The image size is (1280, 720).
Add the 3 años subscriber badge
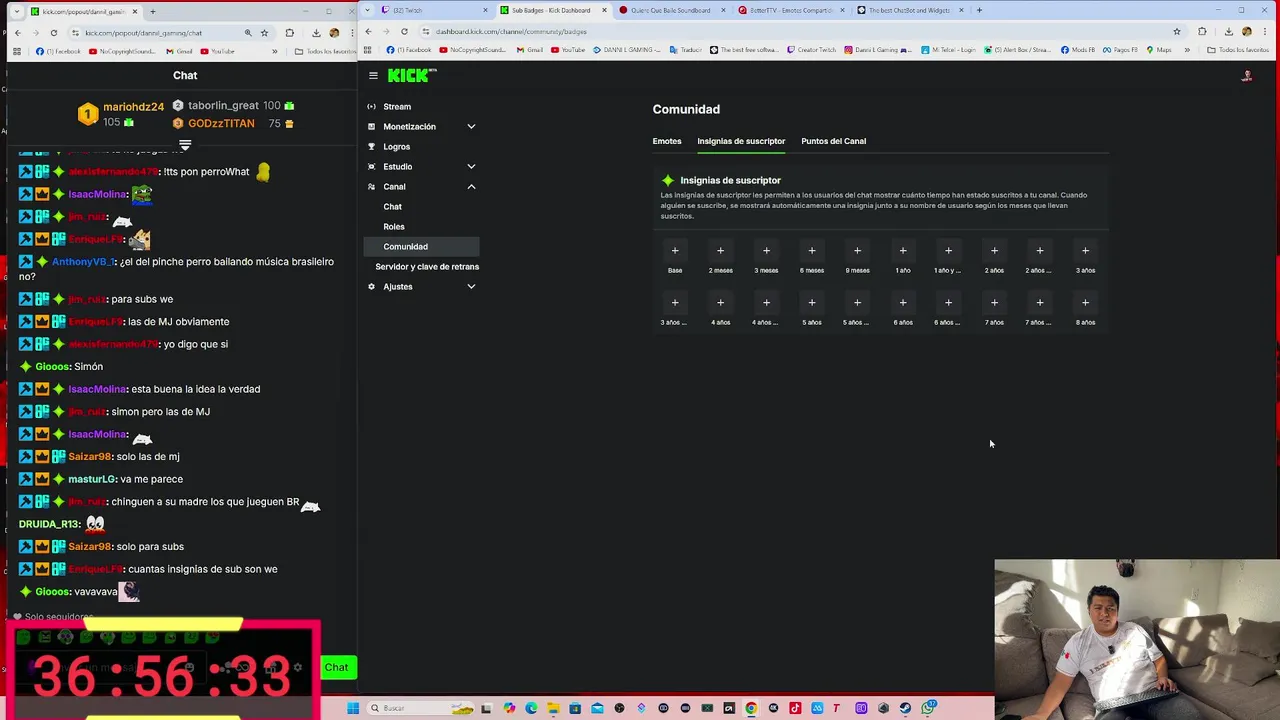[x=1085, y=251]
